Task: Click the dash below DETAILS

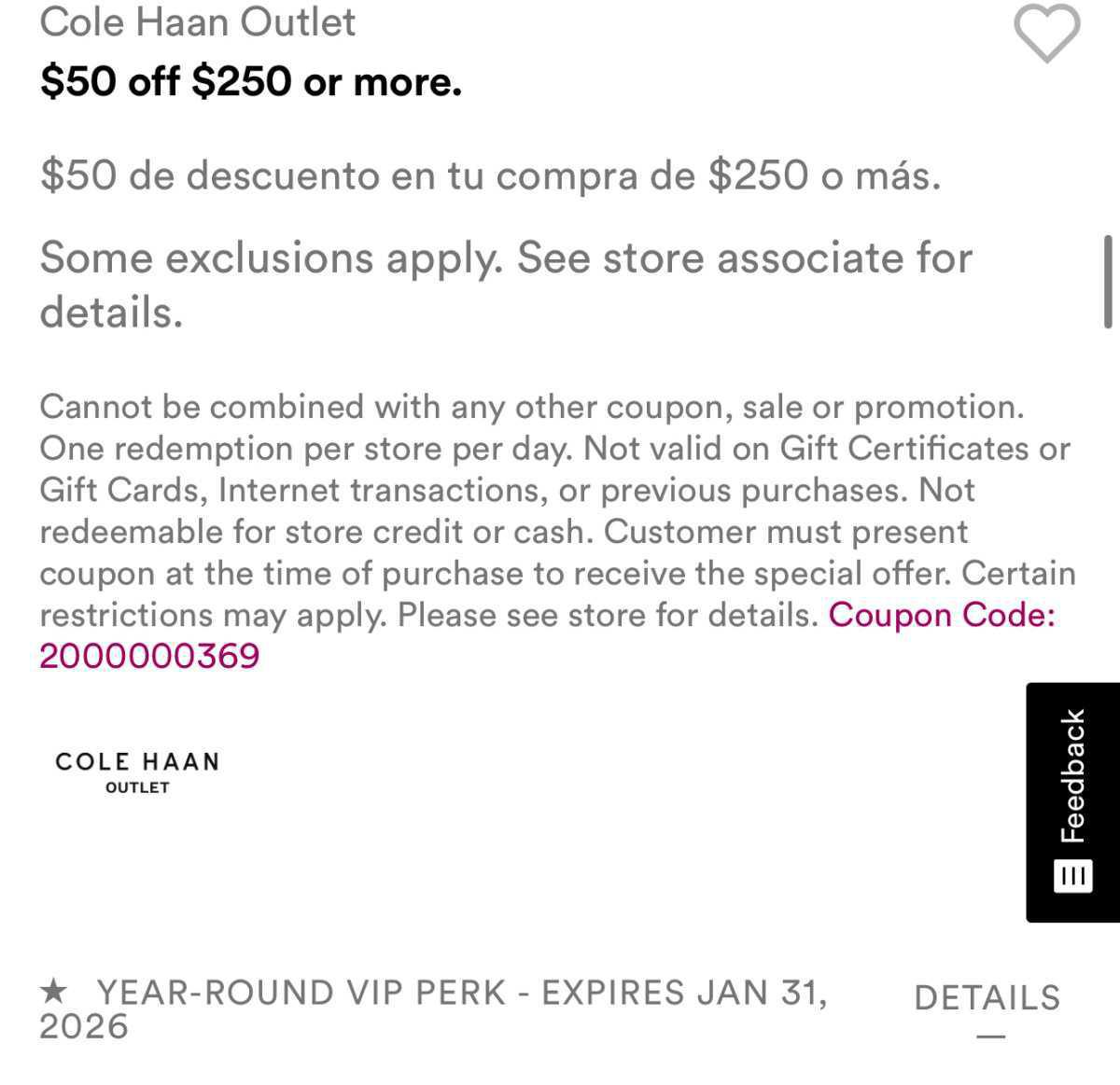Action: [990, 1036]
